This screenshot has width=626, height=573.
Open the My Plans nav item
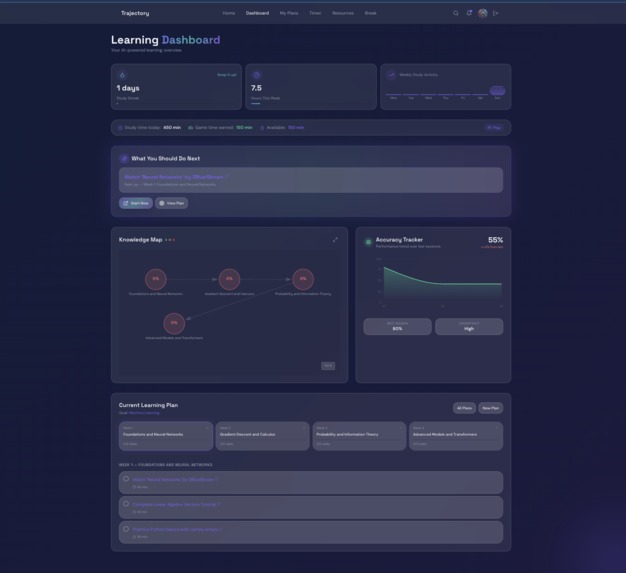pos(289,13)
